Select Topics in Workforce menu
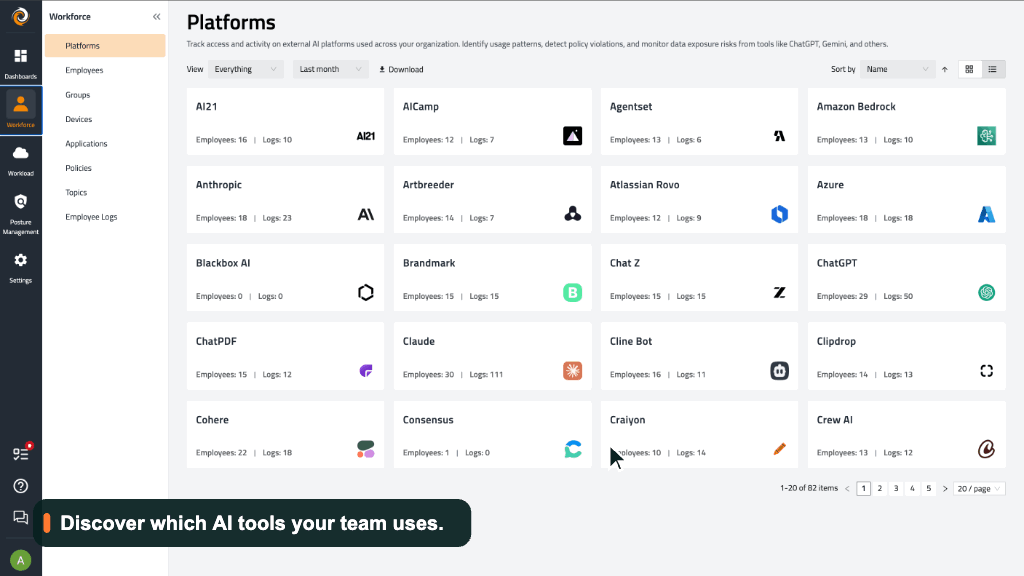1024x576 pixels. 76,193
